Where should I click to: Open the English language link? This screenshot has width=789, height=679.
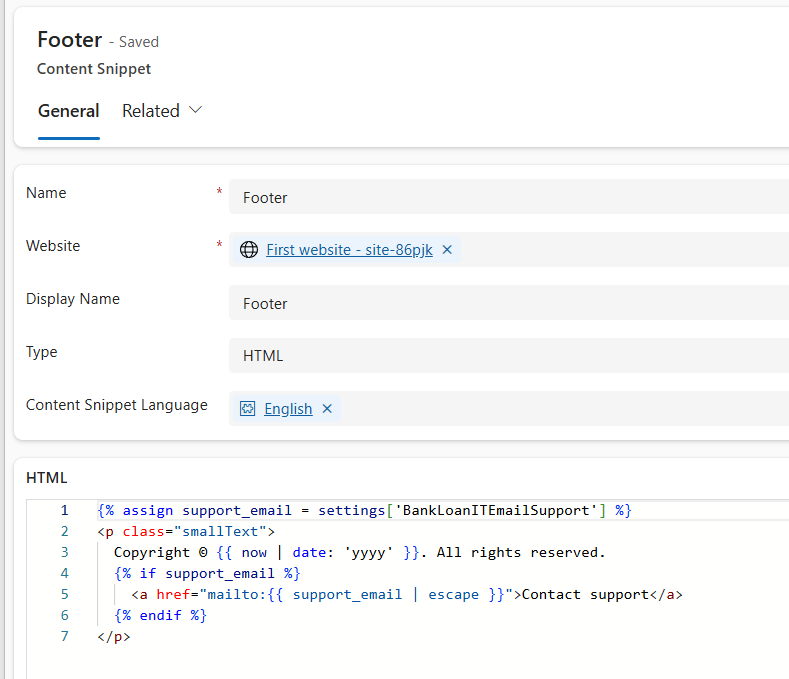click(x=288, y=409)
